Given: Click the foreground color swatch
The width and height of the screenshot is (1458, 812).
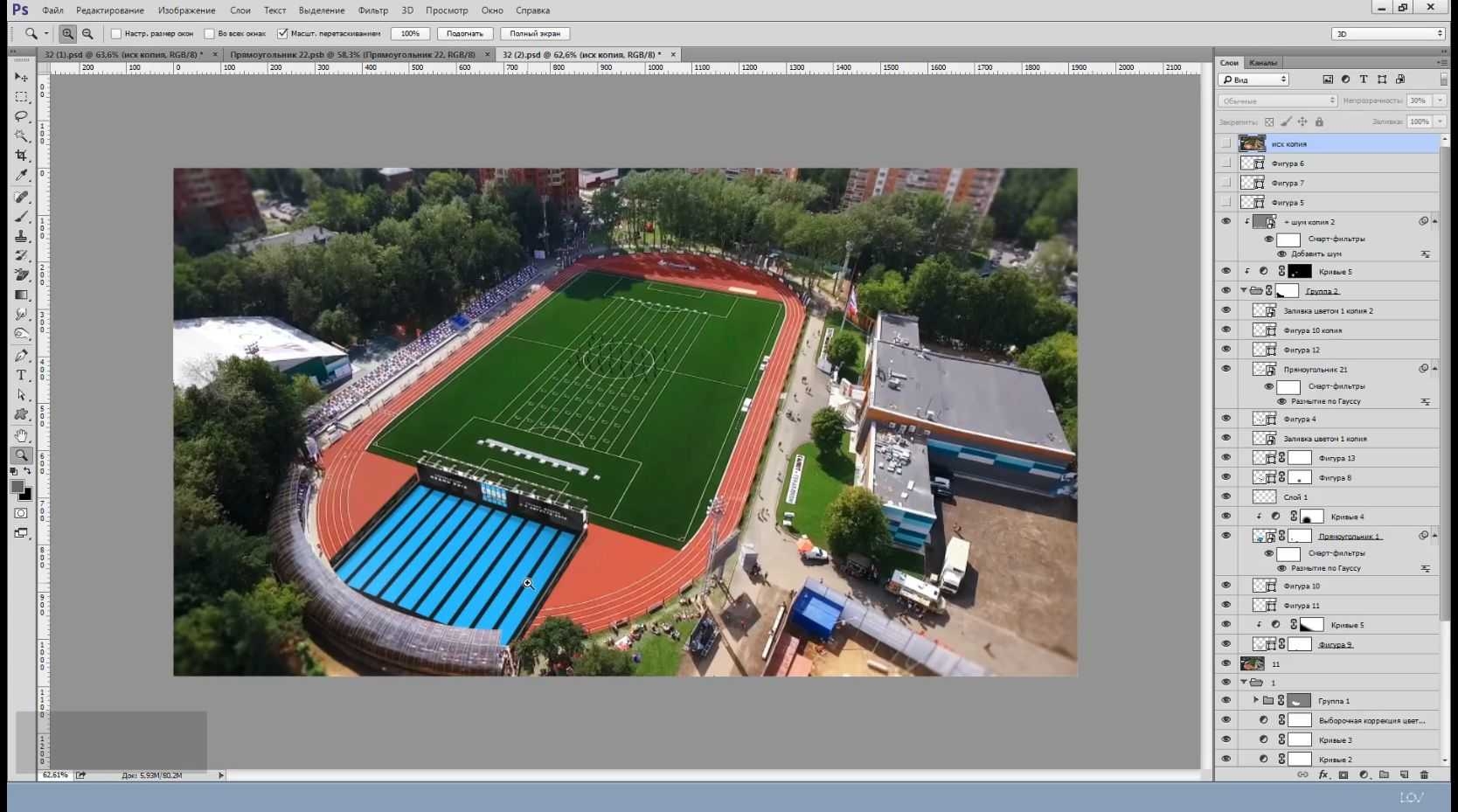Looking at the screenshot, I should click(17, 487).
